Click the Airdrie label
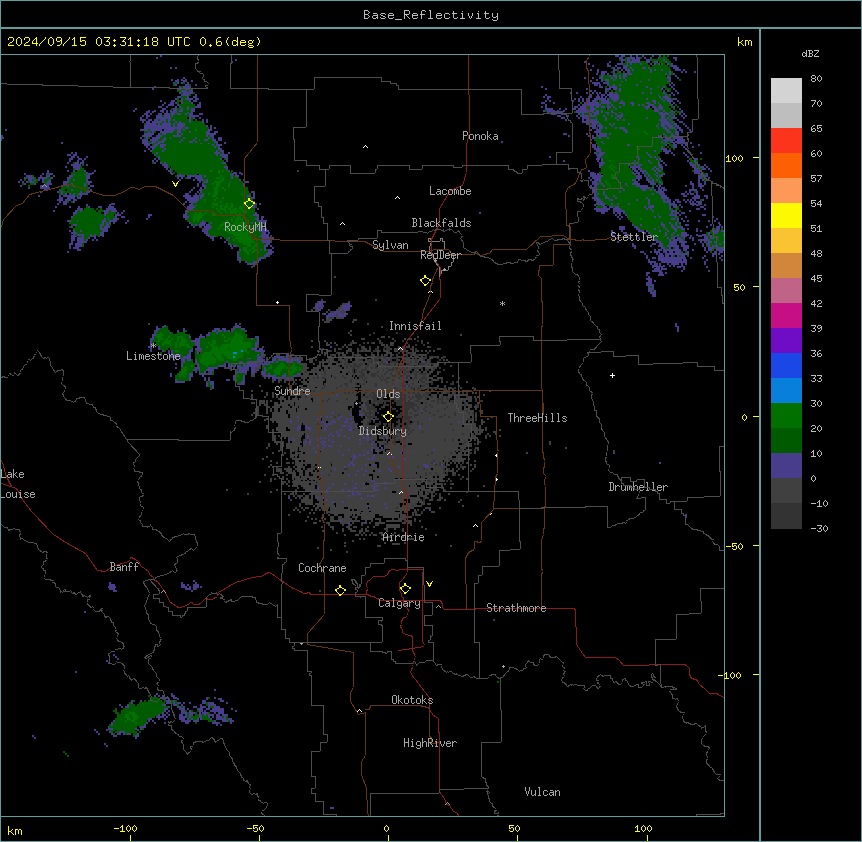 click(403, 537)
